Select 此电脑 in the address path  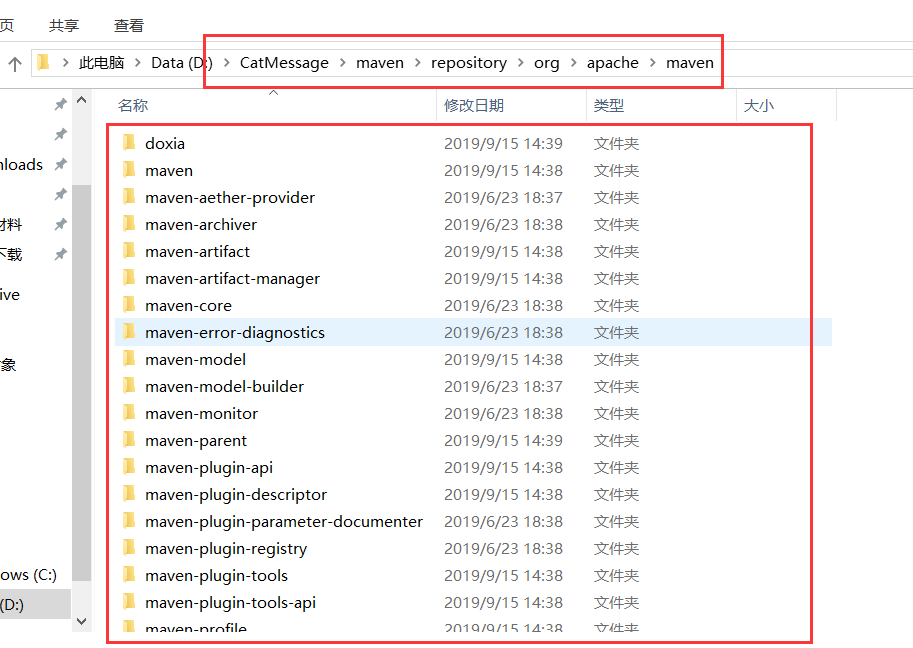101,62
